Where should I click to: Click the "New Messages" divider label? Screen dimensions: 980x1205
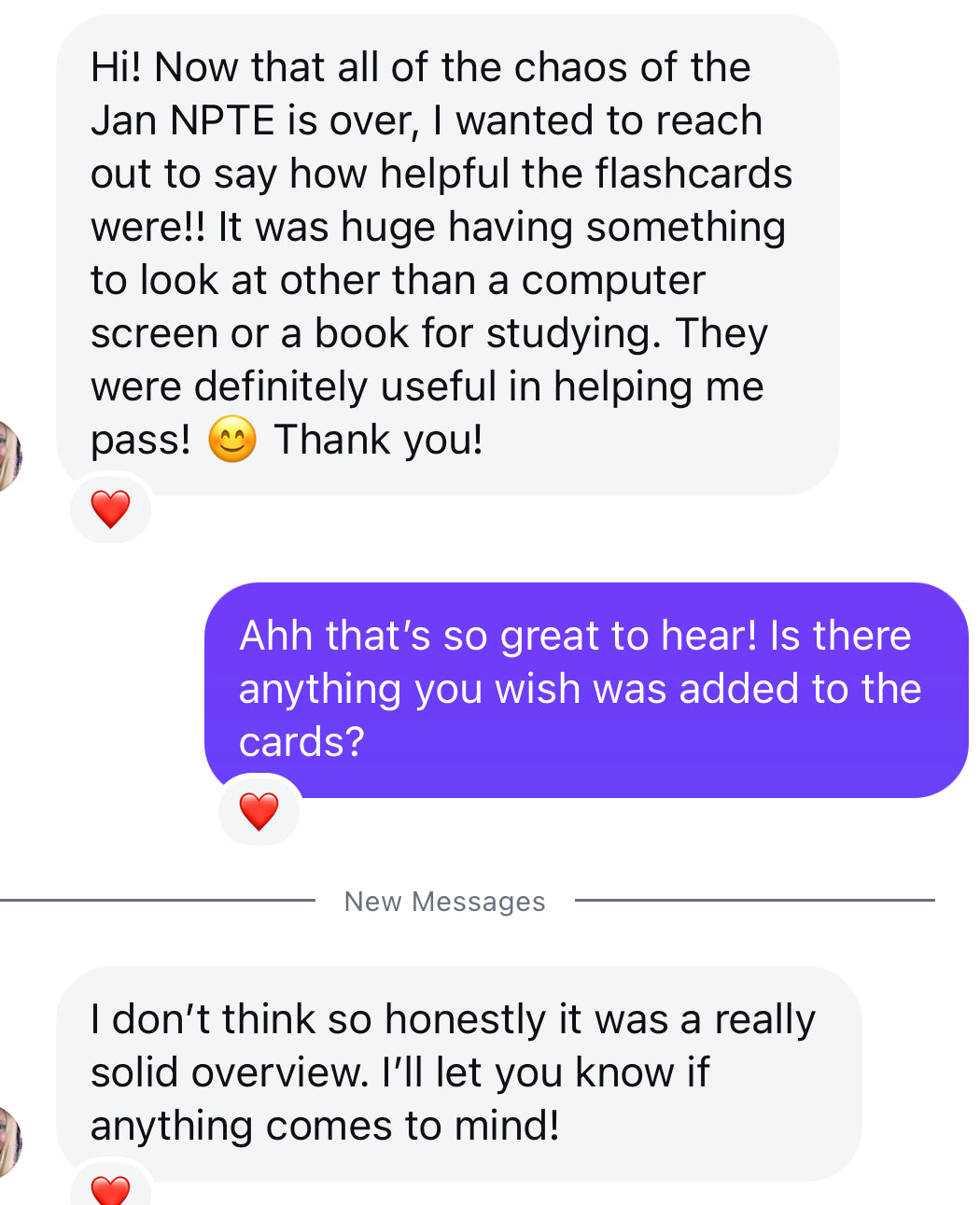444,902
